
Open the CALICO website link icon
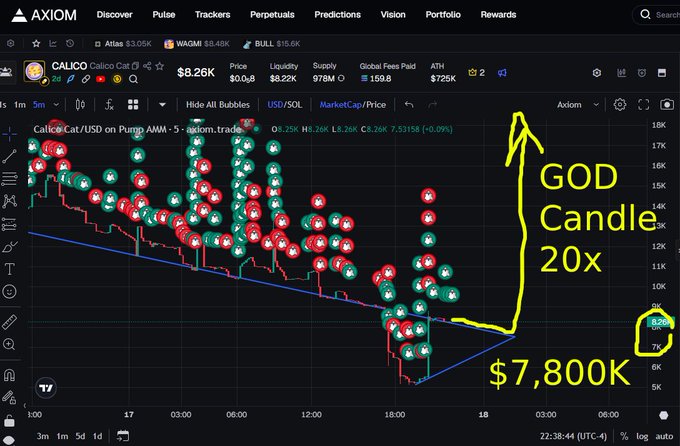coord(86,79)
